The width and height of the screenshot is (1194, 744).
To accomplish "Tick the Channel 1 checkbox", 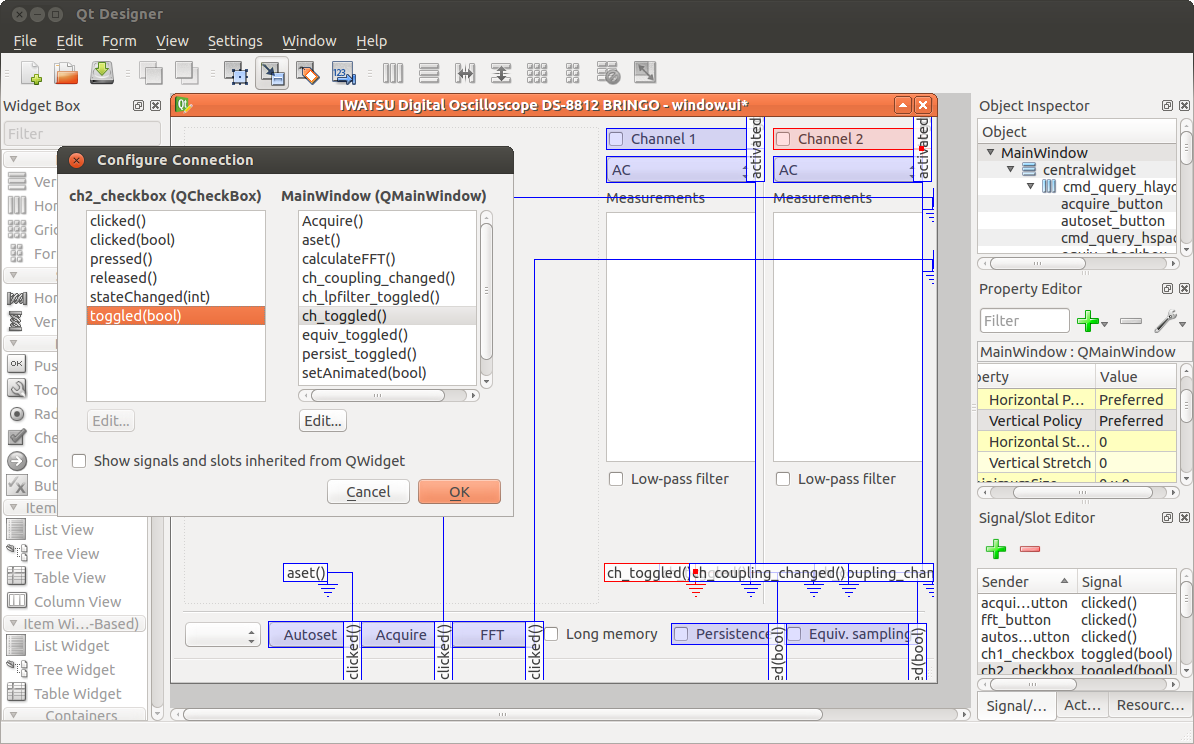I will click(x=617, y=139).
